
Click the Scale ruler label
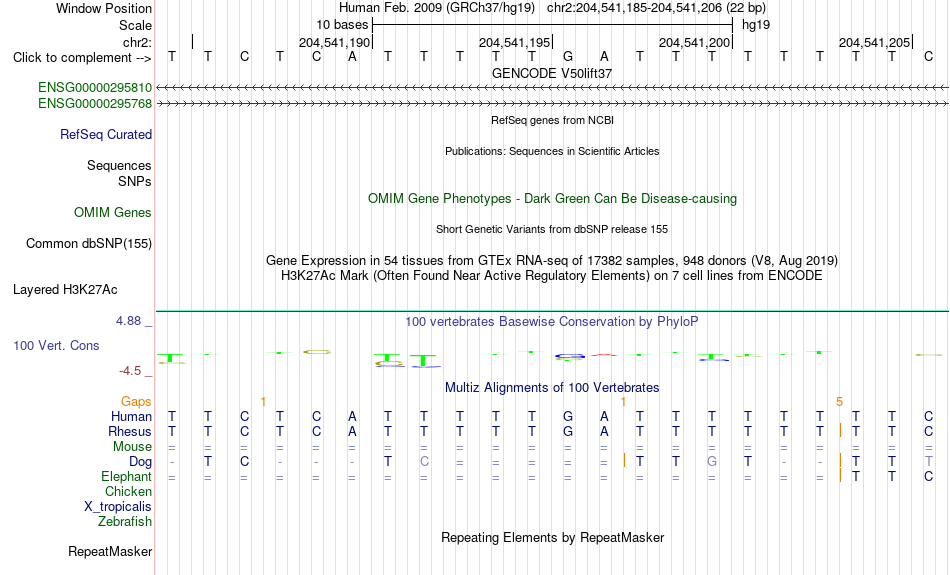pyautogui.click(x=136, y=25)
